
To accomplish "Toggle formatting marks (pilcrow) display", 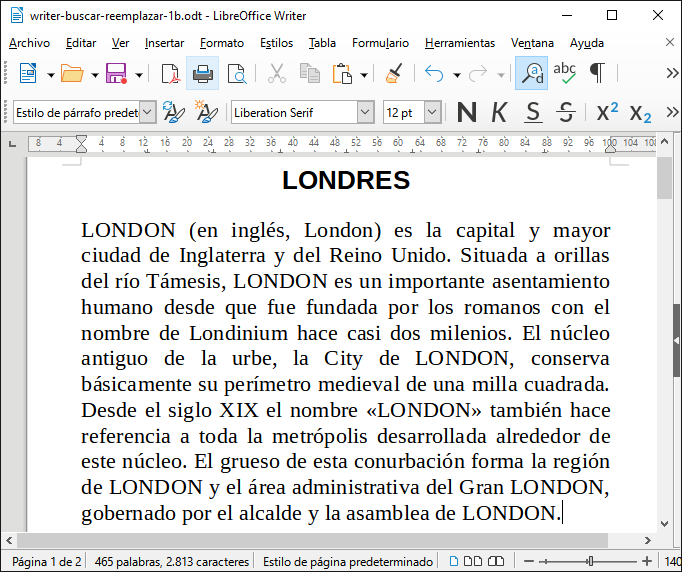I will pos(597,74).
